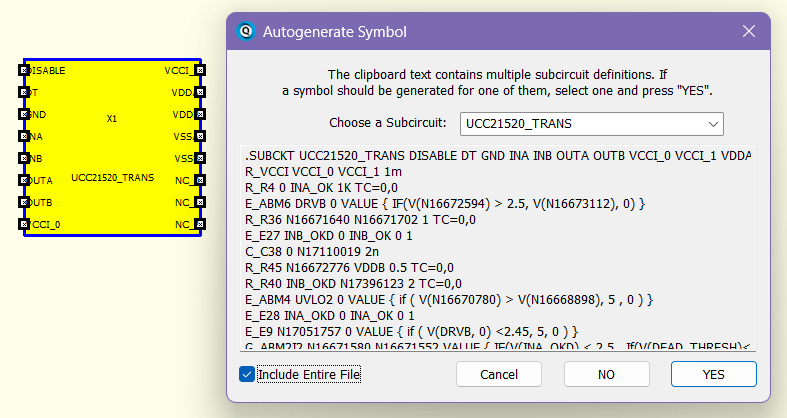This screenshot has height=418, width=787.
Task: Select the OUTA pin terminal
Action: click(24, 180)
